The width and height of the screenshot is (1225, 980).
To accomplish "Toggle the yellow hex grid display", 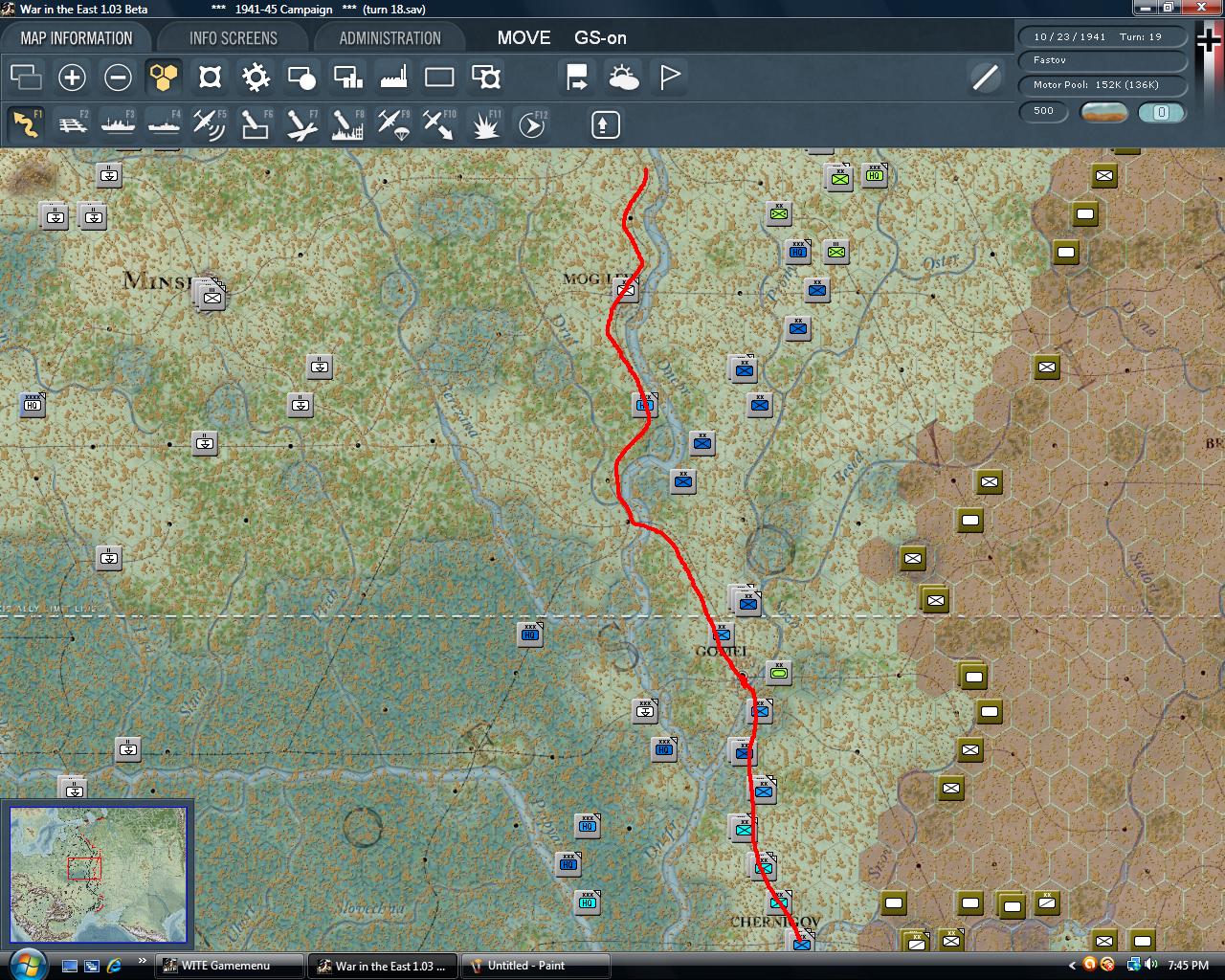I will click(164, 78).
